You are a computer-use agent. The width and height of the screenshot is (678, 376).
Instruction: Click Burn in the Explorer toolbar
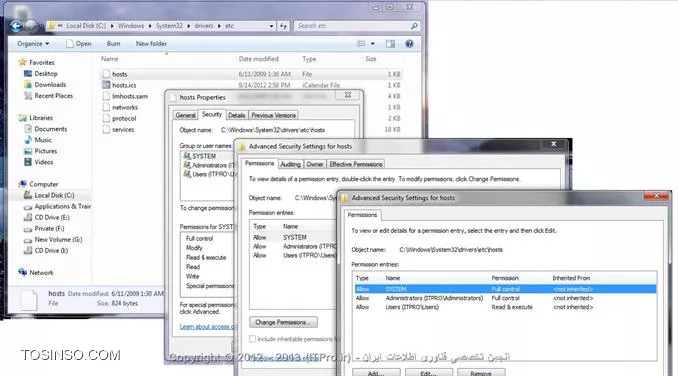click(x=113, y=44)
